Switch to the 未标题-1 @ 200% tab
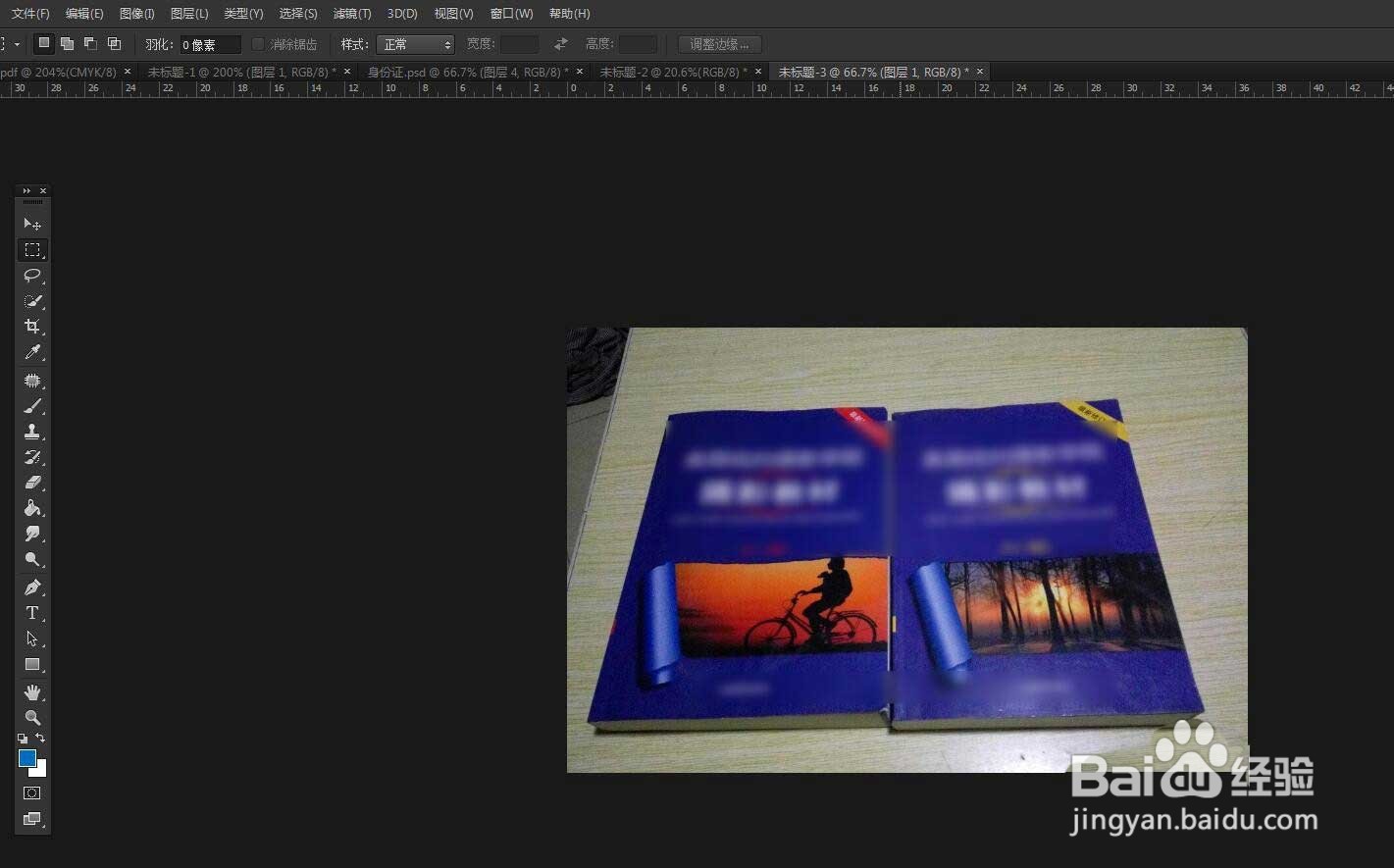The image size is (1394, 868). 241,72
